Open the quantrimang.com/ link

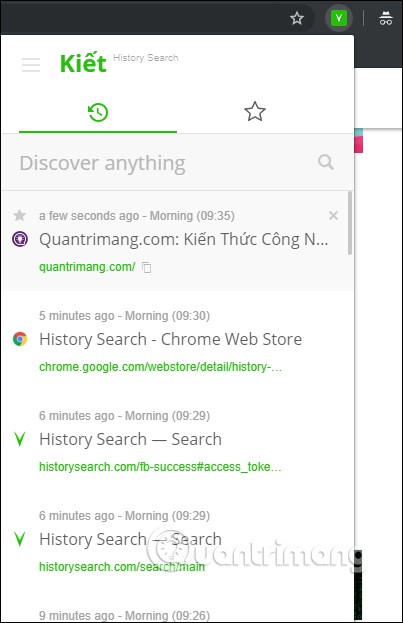87,267
